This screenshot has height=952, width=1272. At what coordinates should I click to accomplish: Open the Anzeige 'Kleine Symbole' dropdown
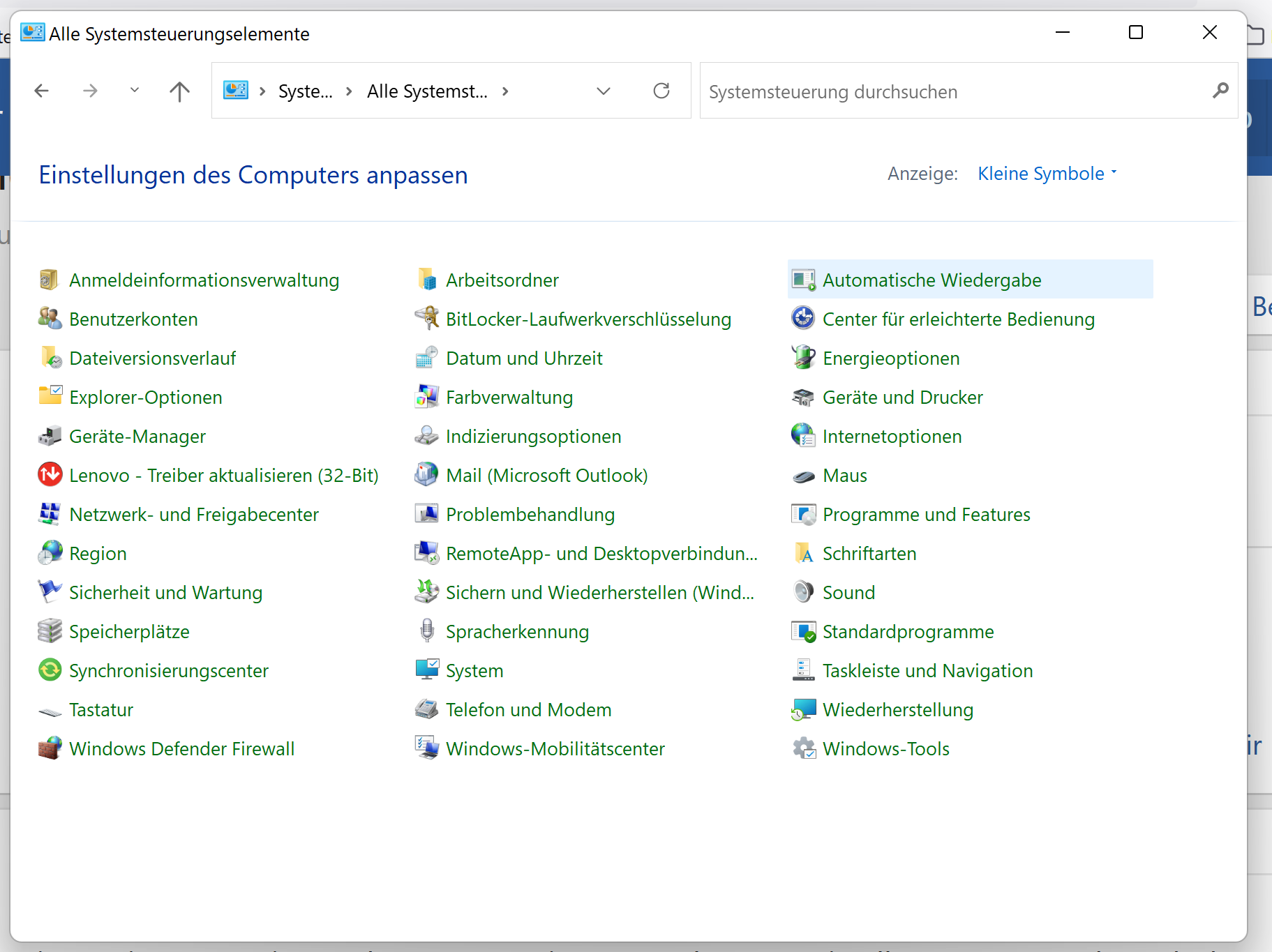pos(1047,174)
